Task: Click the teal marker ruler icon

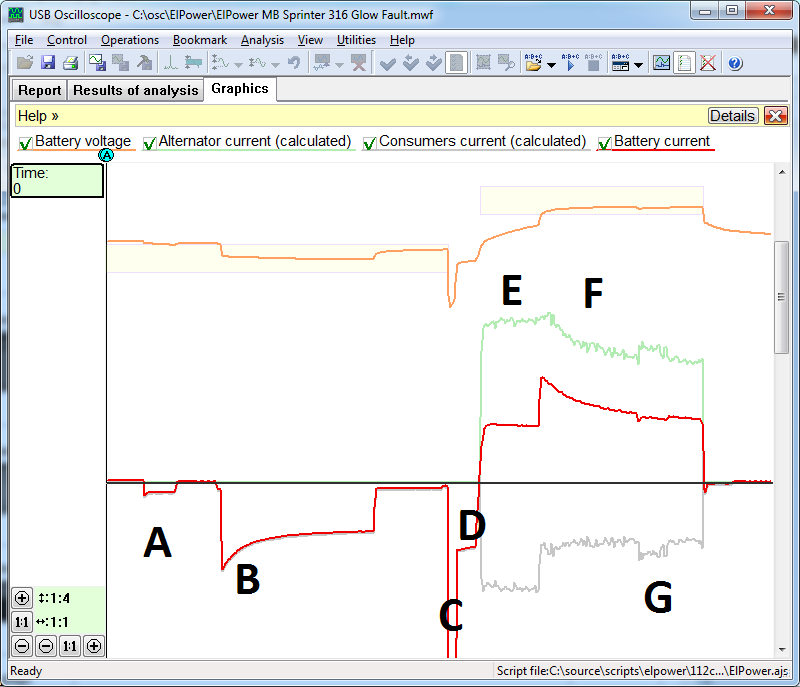Action: click(193, 63)
